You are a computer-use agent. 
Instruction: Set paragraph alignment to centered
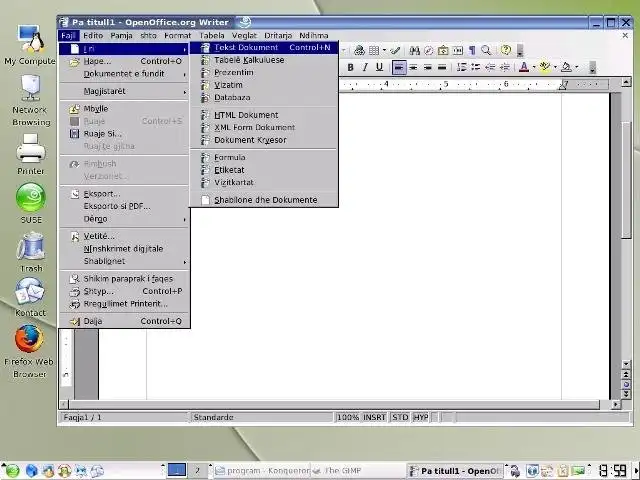(x=413, y=67)
